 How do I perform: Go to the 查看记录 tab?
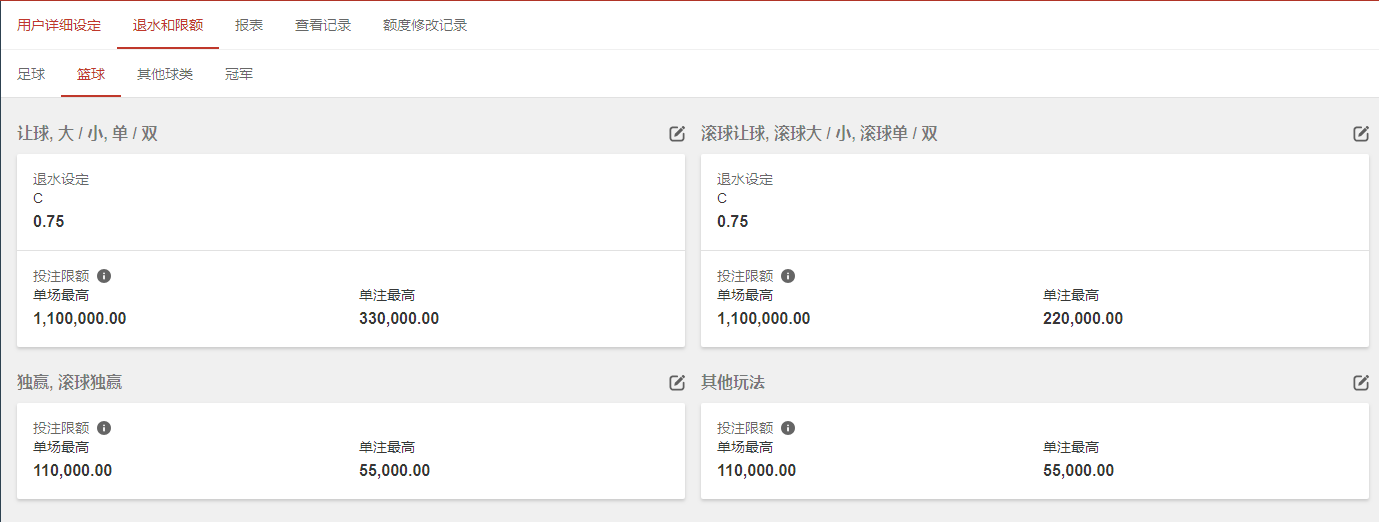[323, 25]
